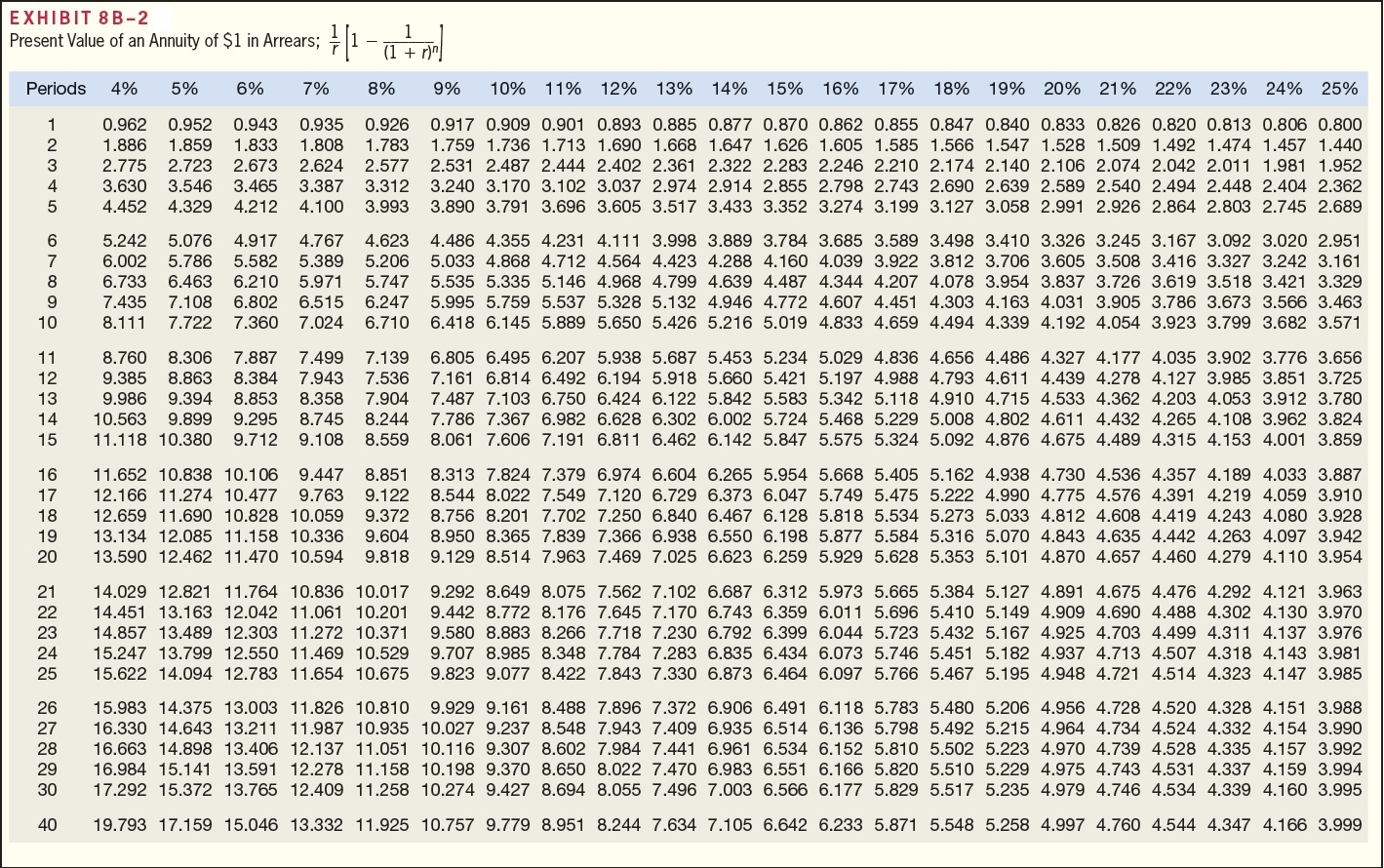Viewport: 1384px width, 868px height.
Task: Click the value 0.962 under 4%
Action: tap(123, 125)
